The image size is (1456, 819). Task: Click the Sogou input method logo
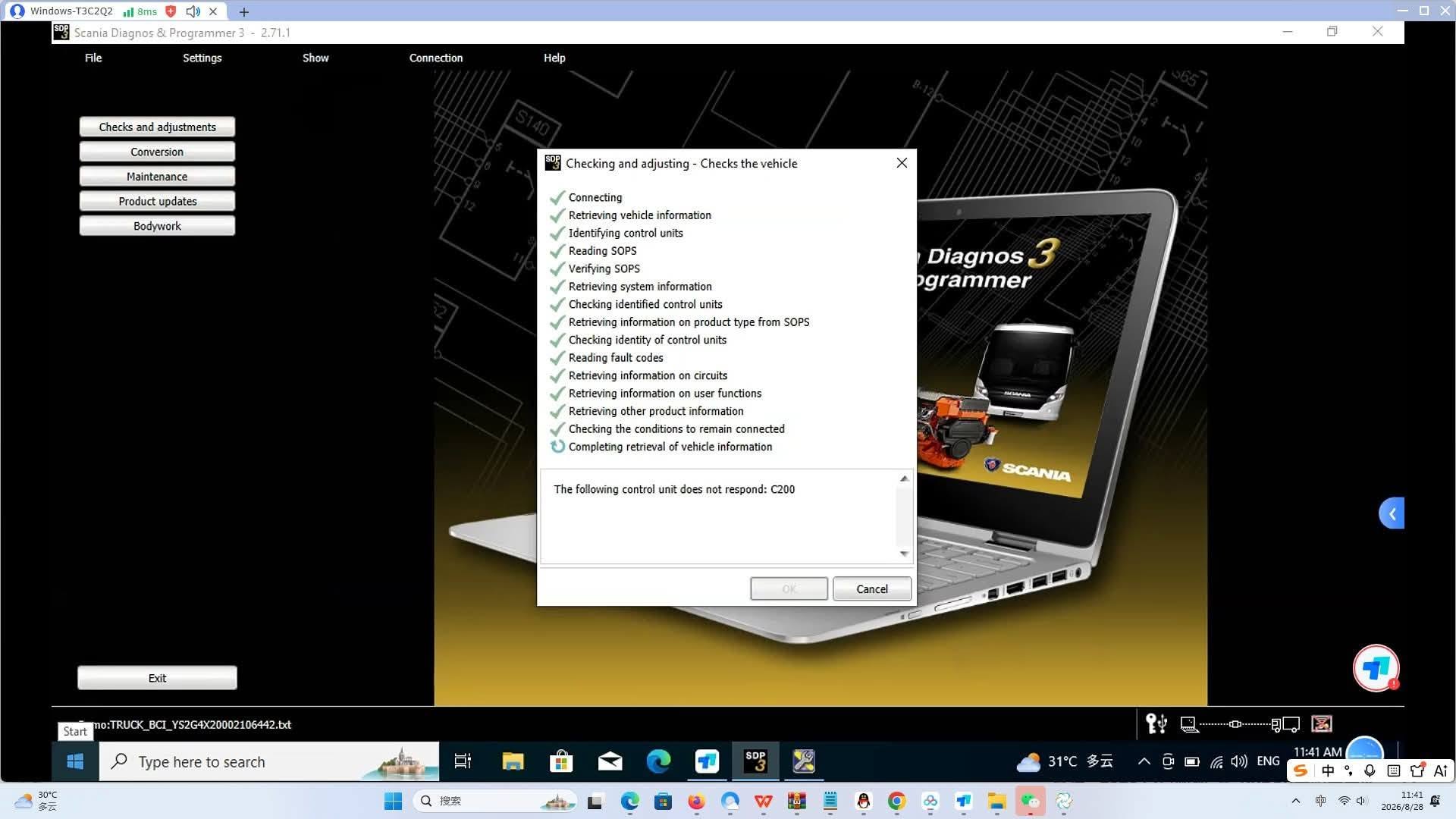tap(1301, 770)
